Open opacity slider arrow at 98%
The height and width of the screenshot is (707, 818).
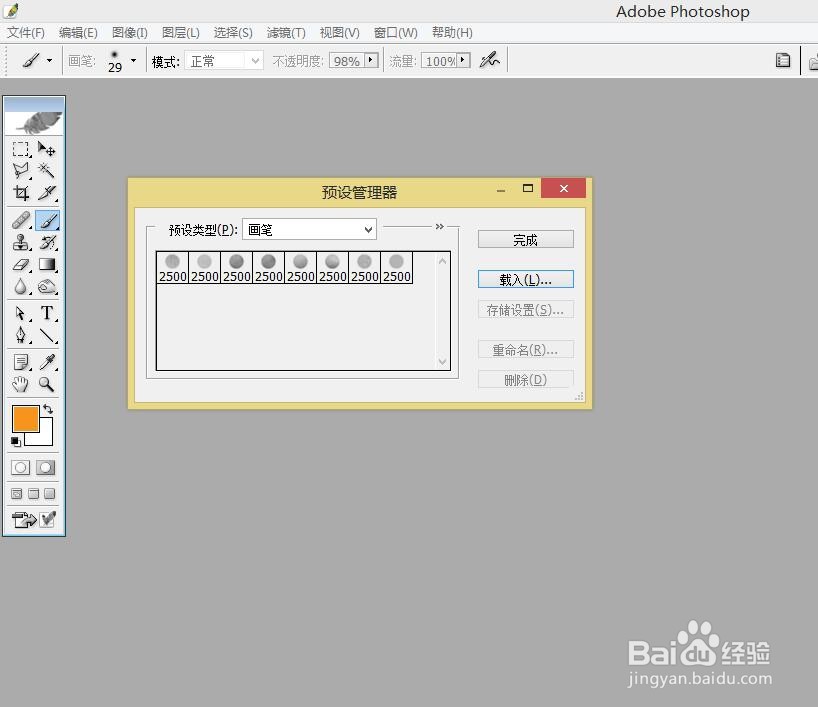370,60
